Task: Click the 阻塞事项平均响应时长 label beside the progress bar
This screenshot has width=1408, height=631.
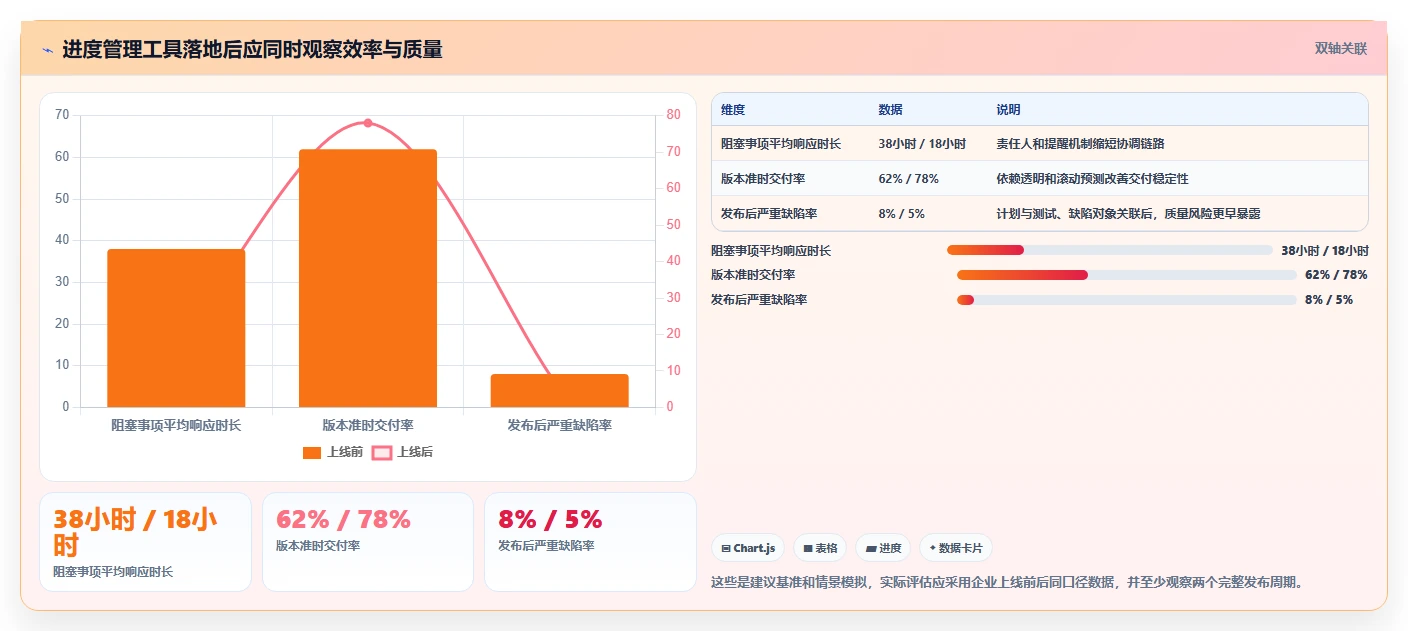Action: coord(771,250)
